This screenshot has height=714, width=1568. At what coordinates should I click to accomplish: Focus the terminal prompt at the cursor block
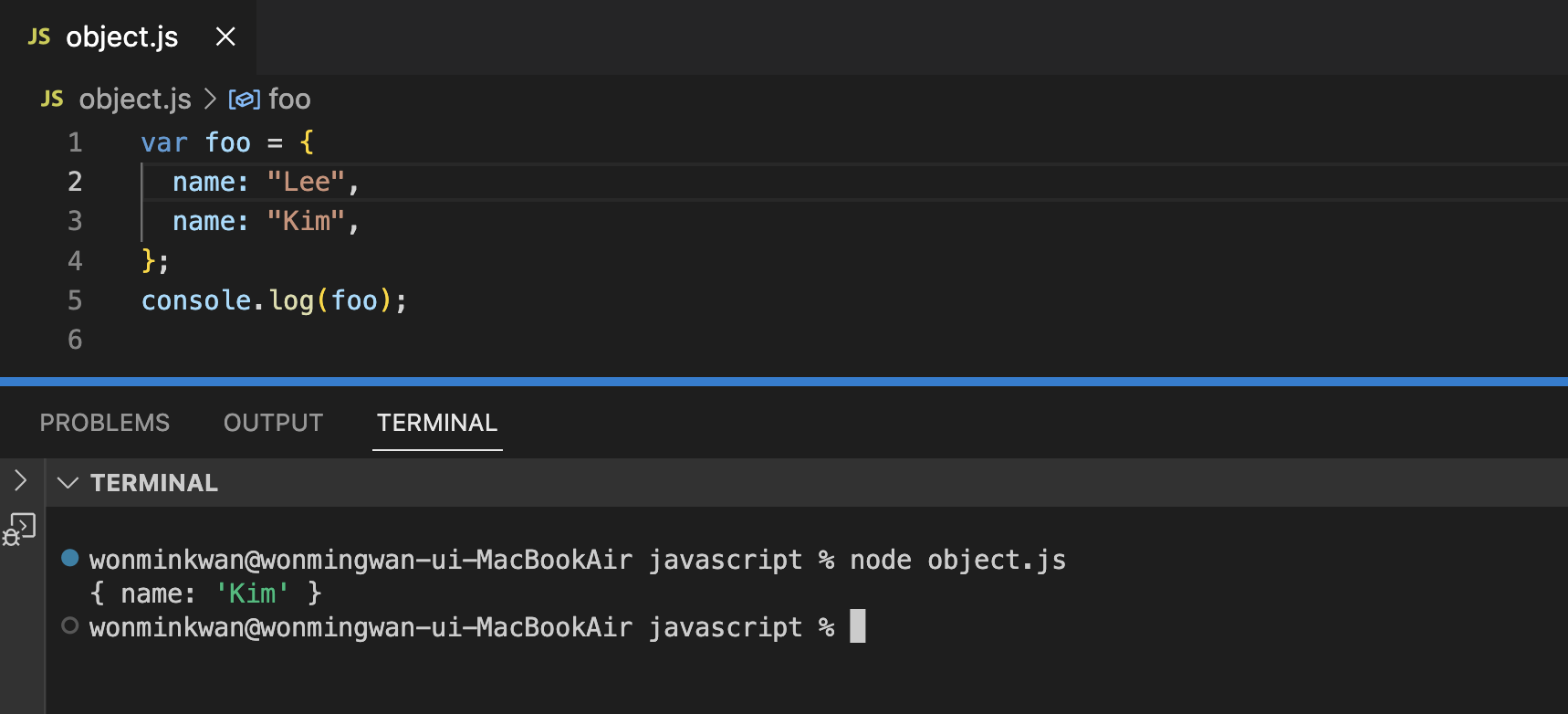(x=857, y=626)
